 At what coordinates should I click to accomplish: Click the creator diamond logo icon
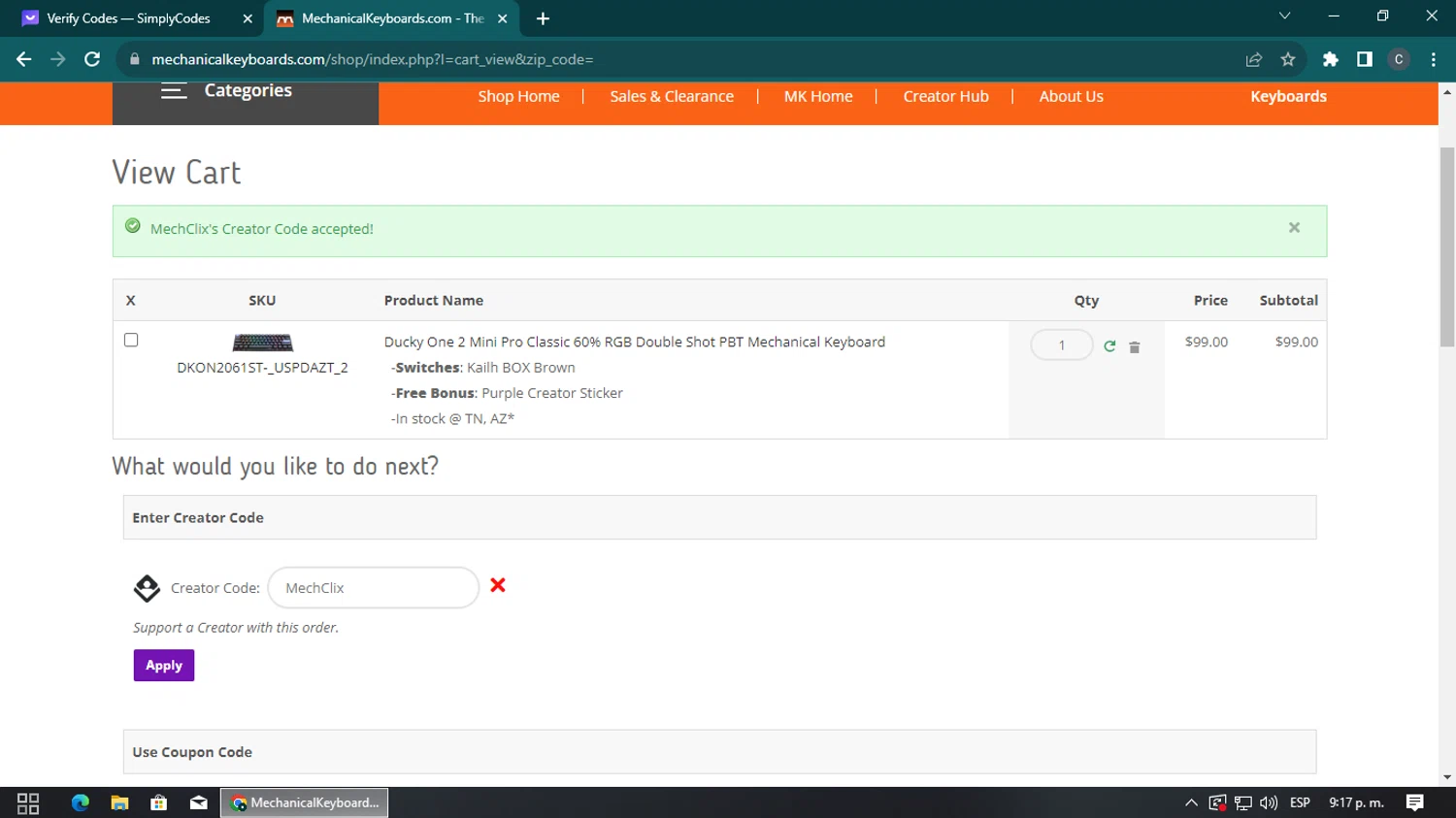point(147,588)
